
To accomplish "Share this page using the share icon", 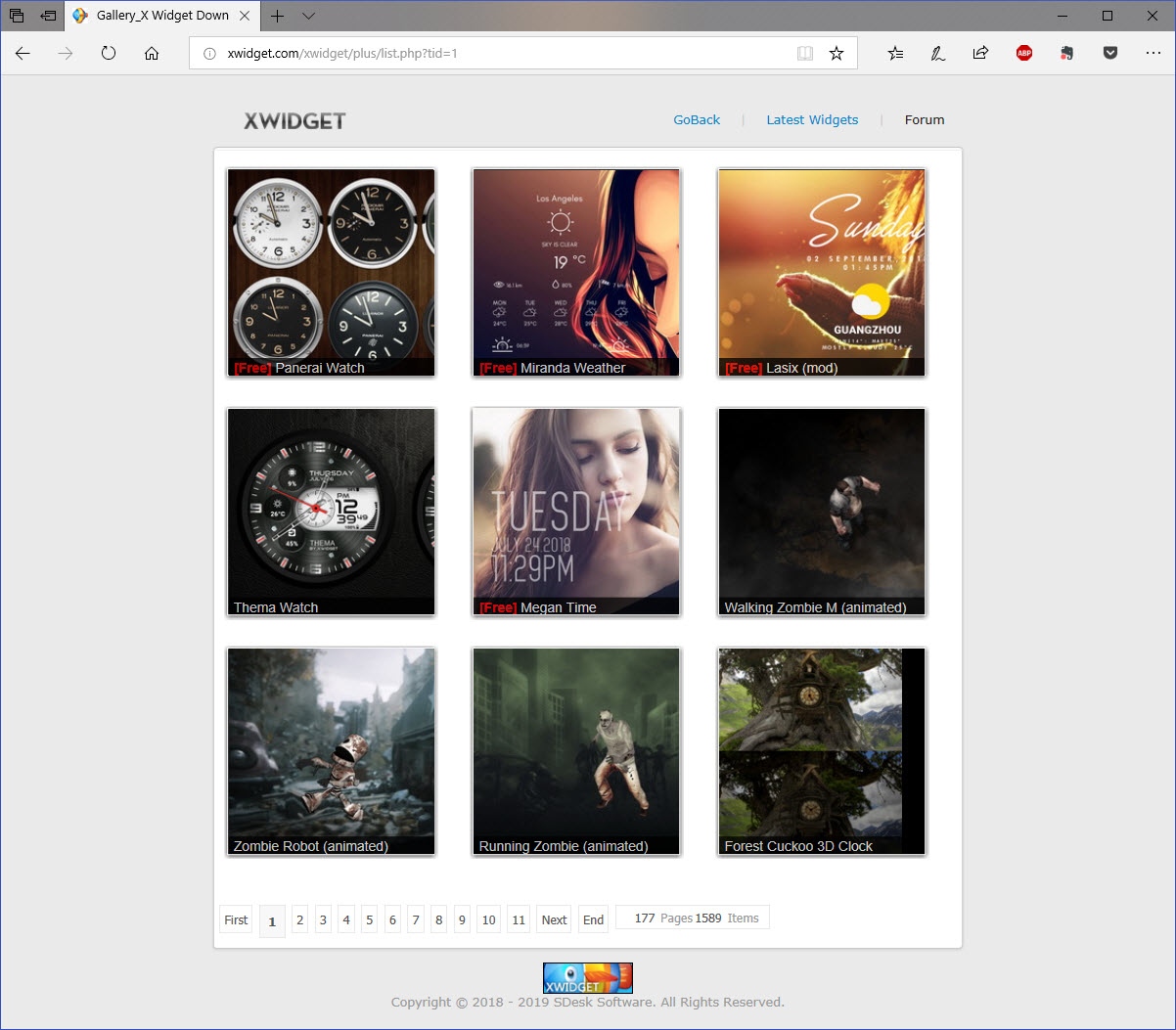I will (980, 54).
